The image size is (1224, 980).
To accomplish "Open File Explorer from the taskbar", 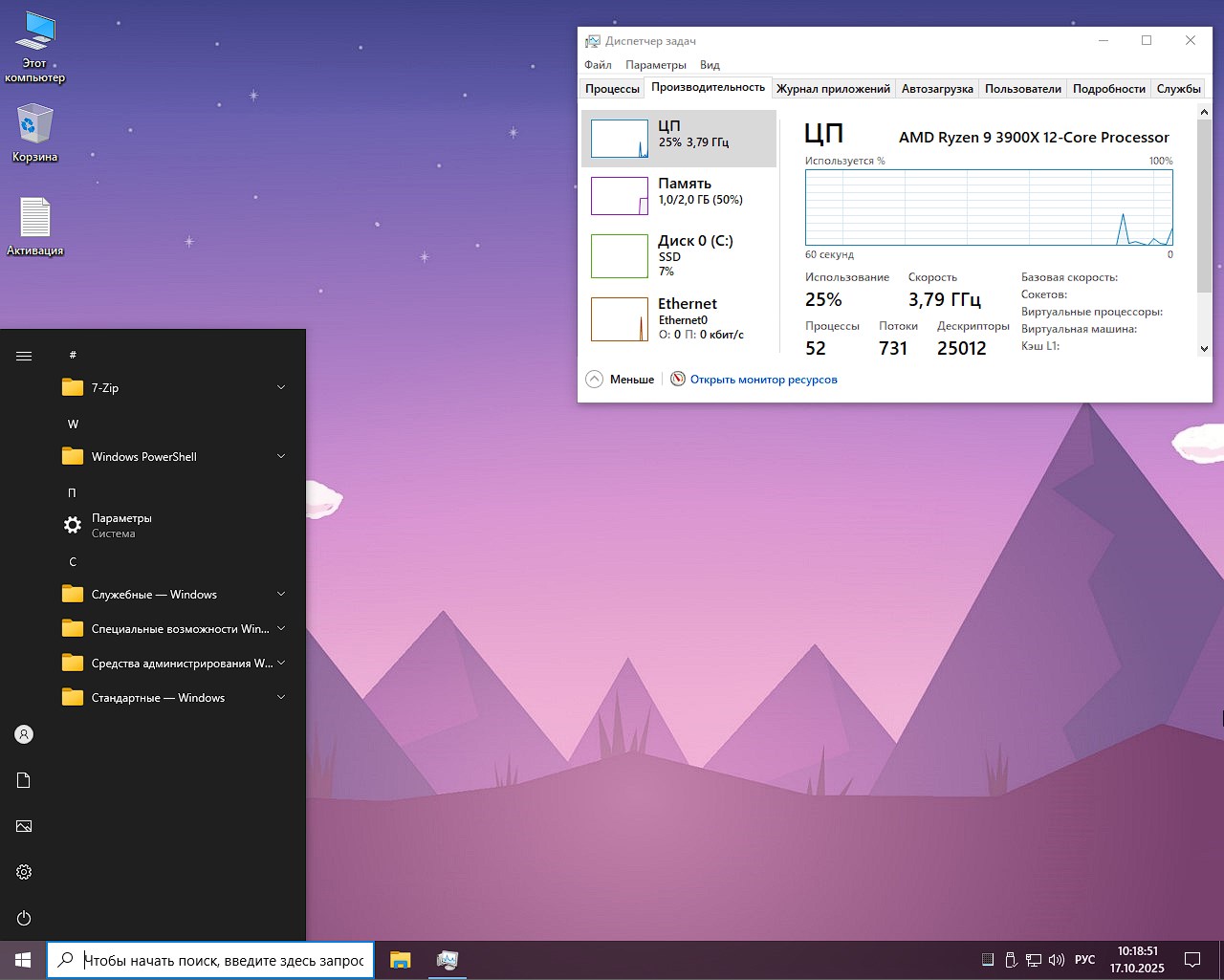I will [400, 960].
